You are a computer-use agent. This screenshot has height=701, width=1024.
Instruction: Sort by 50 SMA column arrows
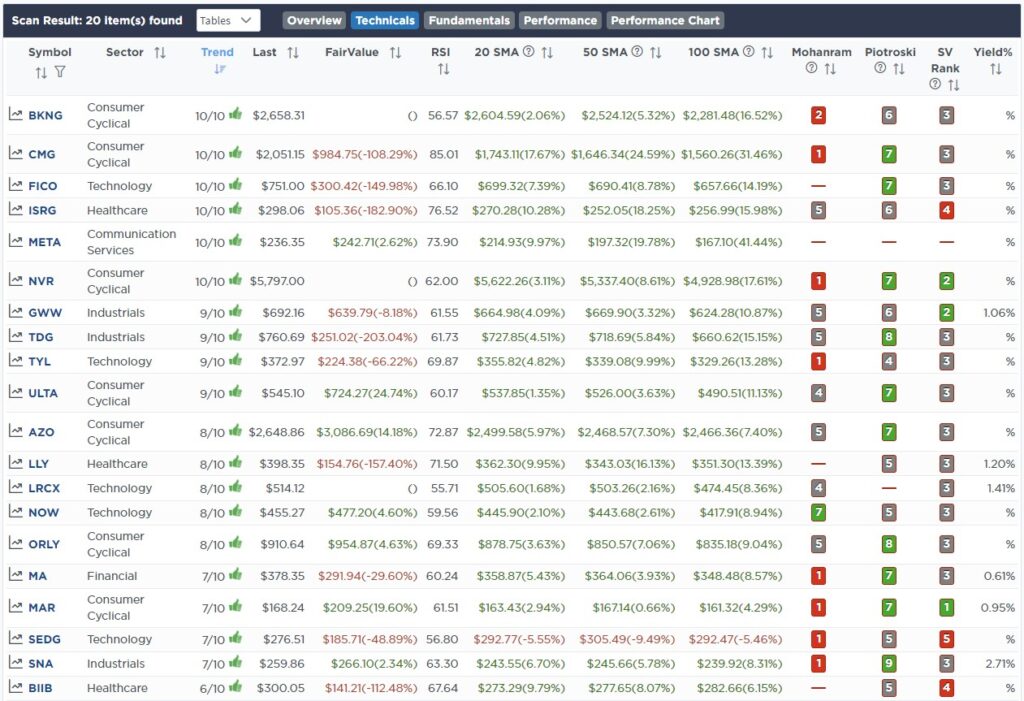pos(656,52)
